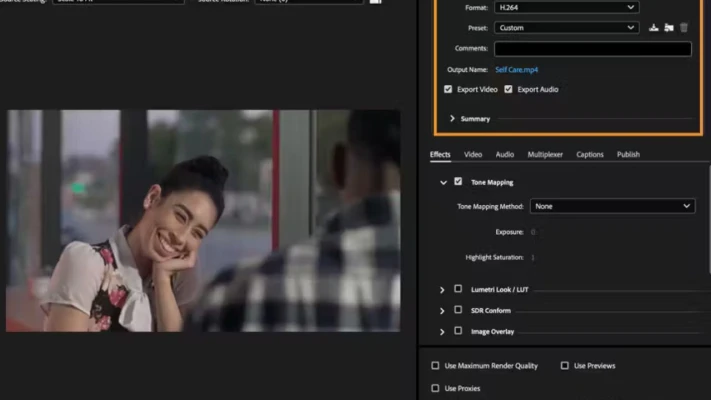This screenshot has width=711, height=400.
Task: Switch to the Captions tab
Action: [589, 155]
